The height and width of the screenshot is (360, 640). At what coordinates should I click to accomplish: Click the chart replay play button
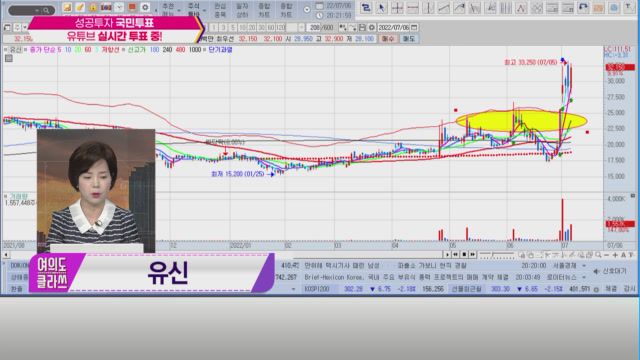pos(447,255)
